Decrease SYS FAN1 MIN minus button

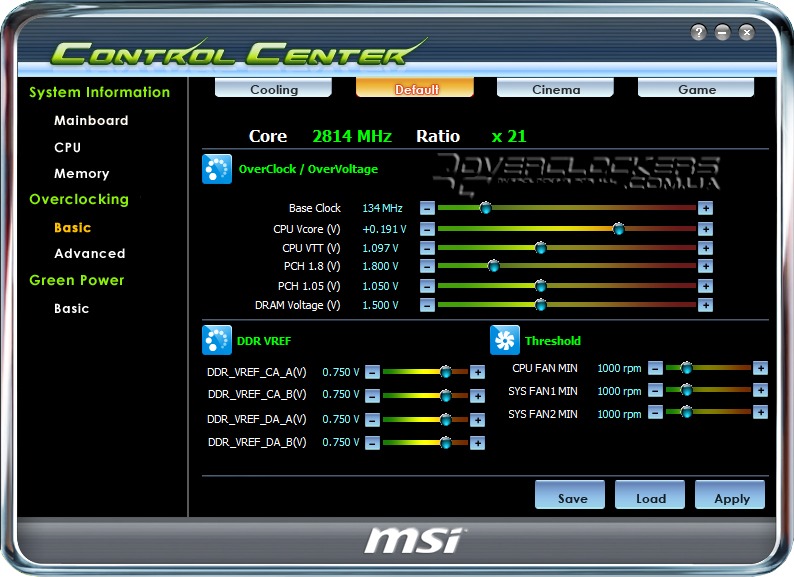655,390
